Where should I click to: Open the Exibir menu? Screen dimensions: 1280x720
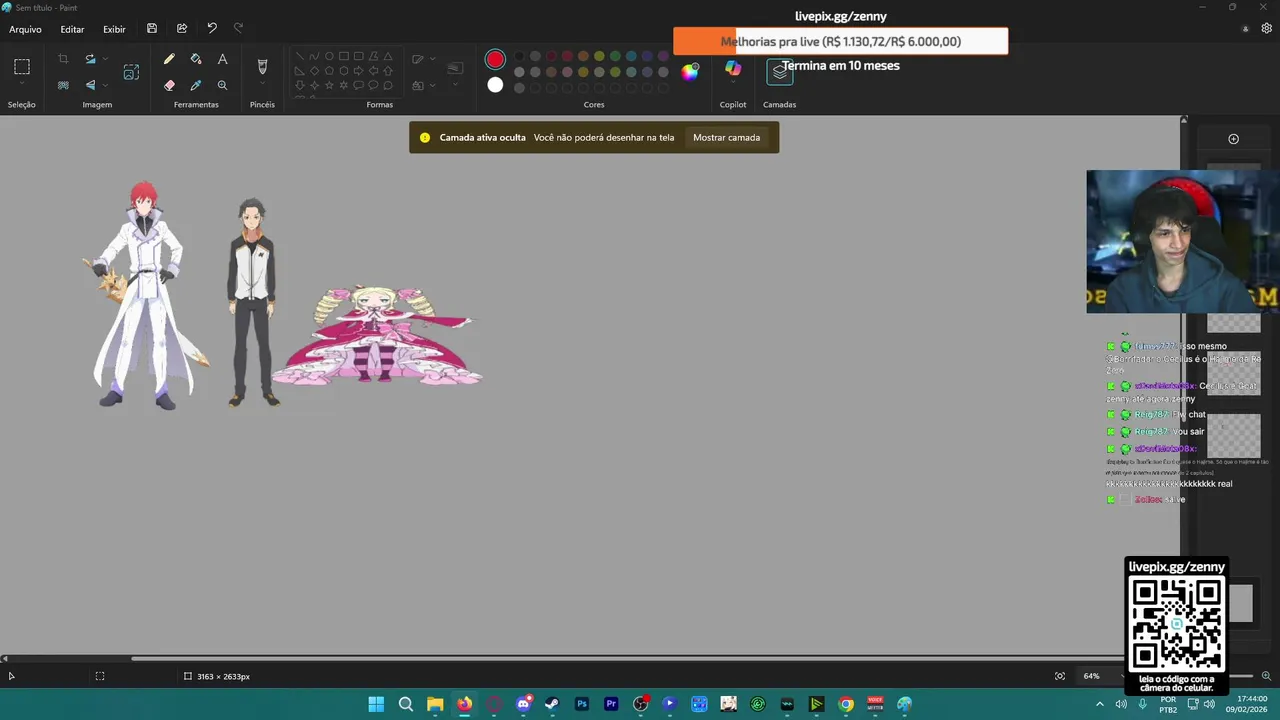pos(114,29)
